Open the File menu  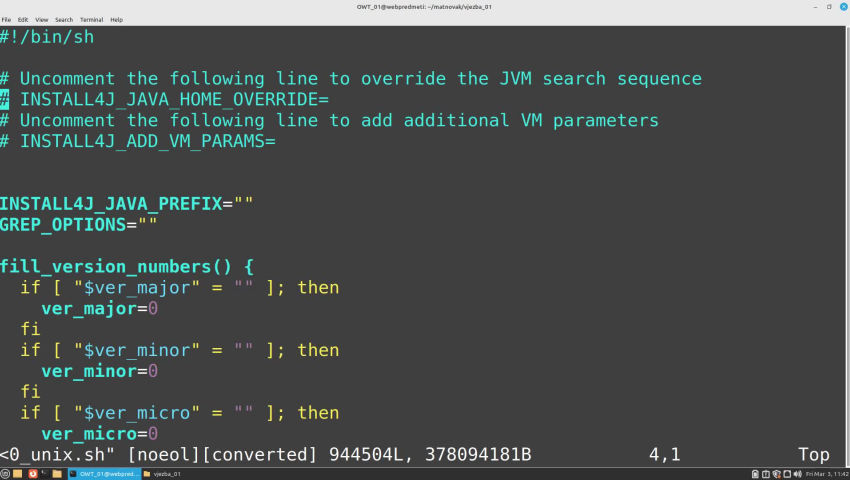6,19
